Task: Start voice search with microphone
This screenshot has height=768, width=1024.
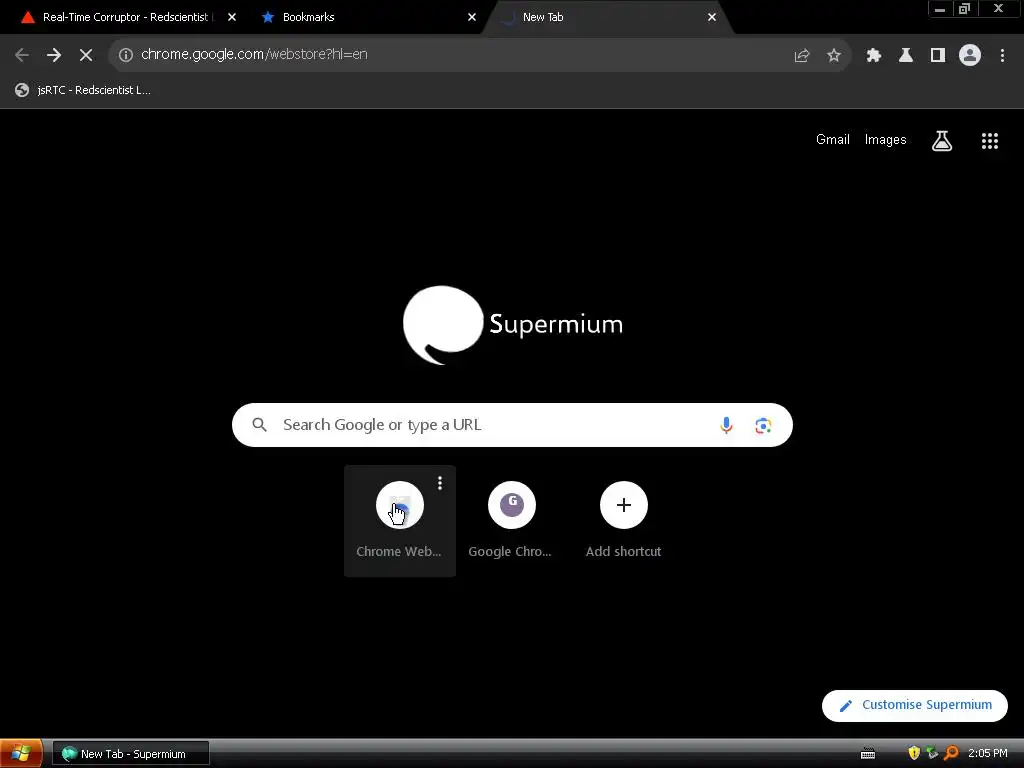Action: click(x=726, y=426)
